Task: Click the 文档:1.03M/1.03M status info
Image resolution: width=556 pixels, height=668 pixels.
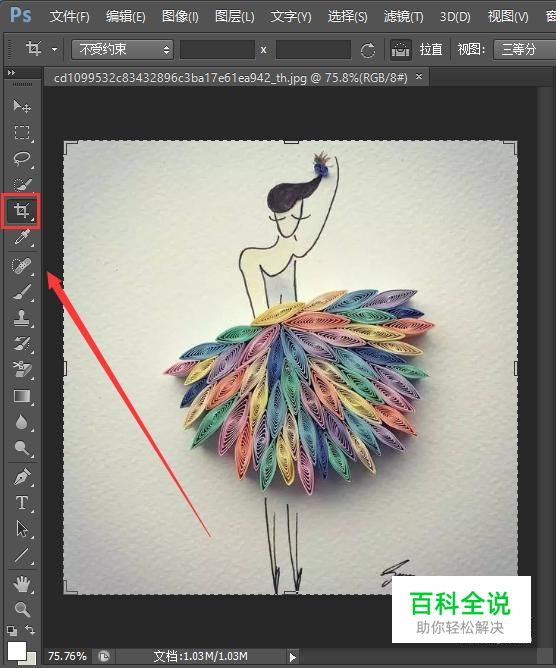Action: pos(200,656)
